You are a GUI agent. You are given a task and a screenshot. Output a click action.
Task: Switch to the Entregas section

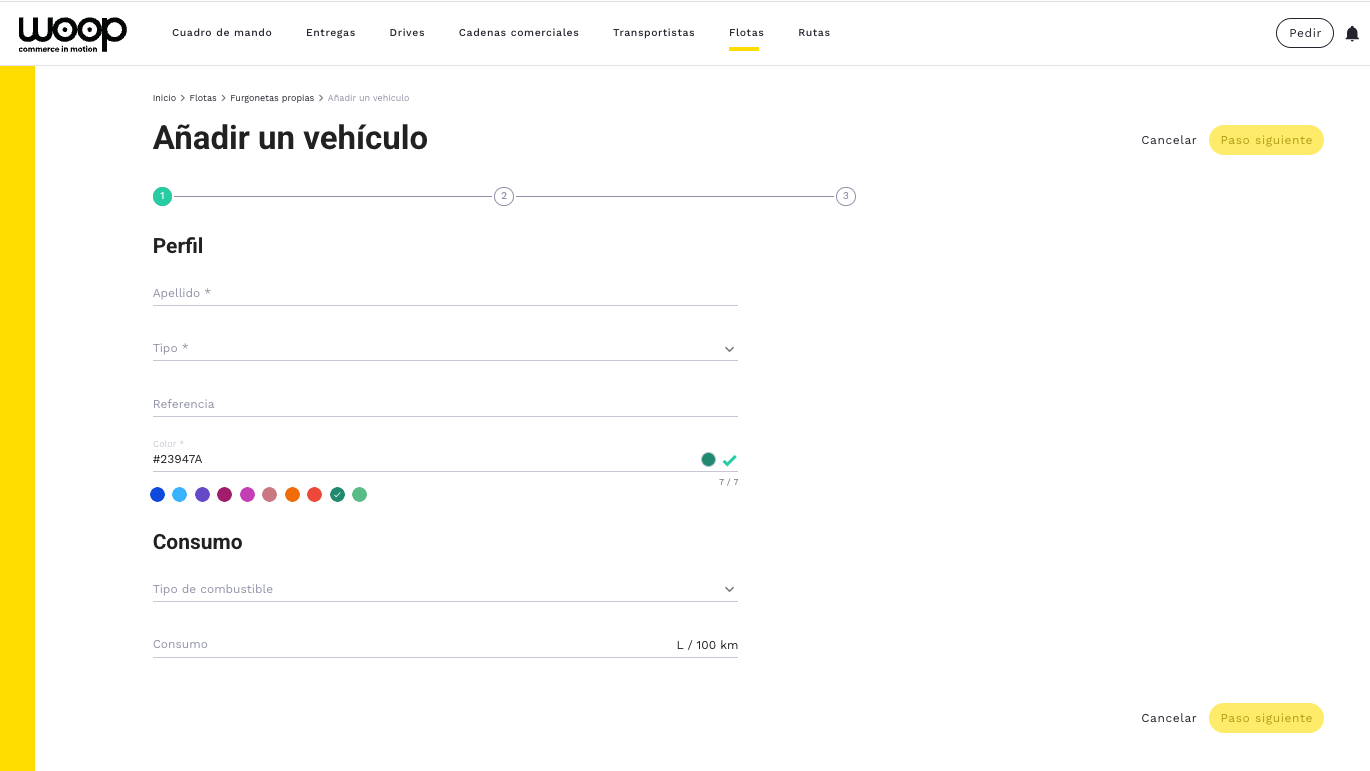coord(330,33)
